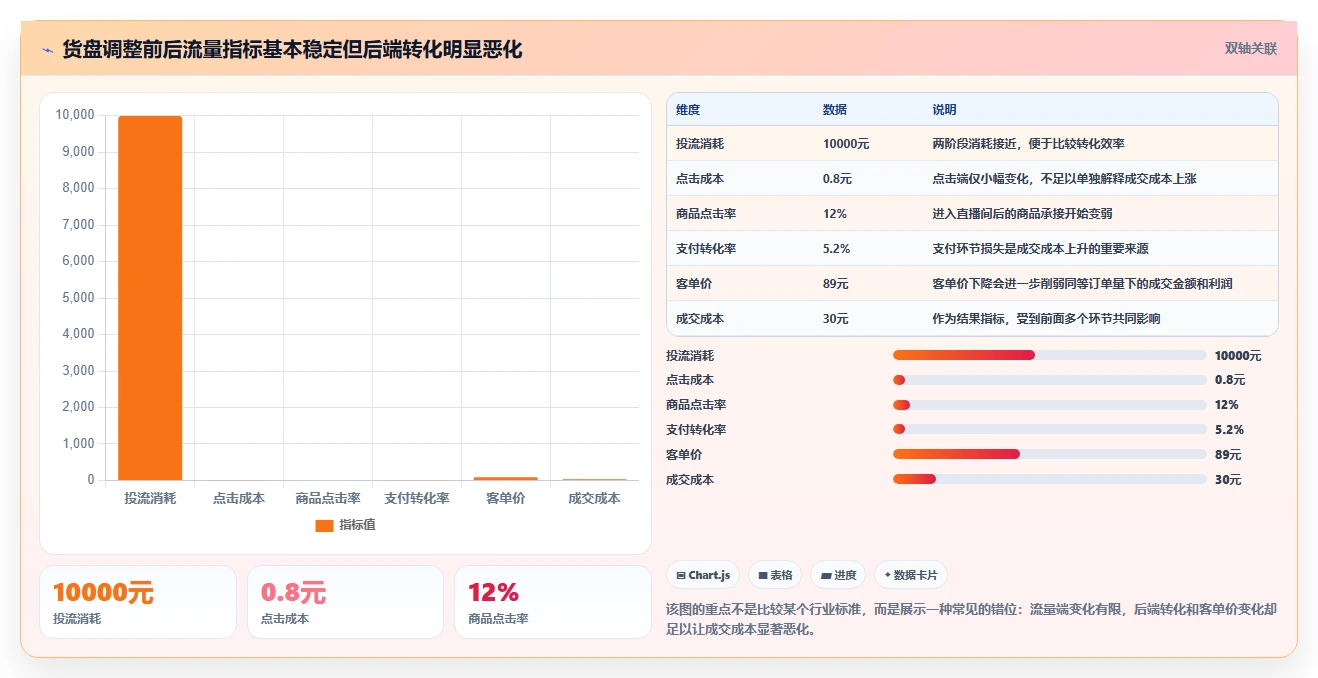Image resolution: width=1318 pixels, height=678 pixels.
Task: Click the 10,000 y-axis value
Action: coord(75,115)
